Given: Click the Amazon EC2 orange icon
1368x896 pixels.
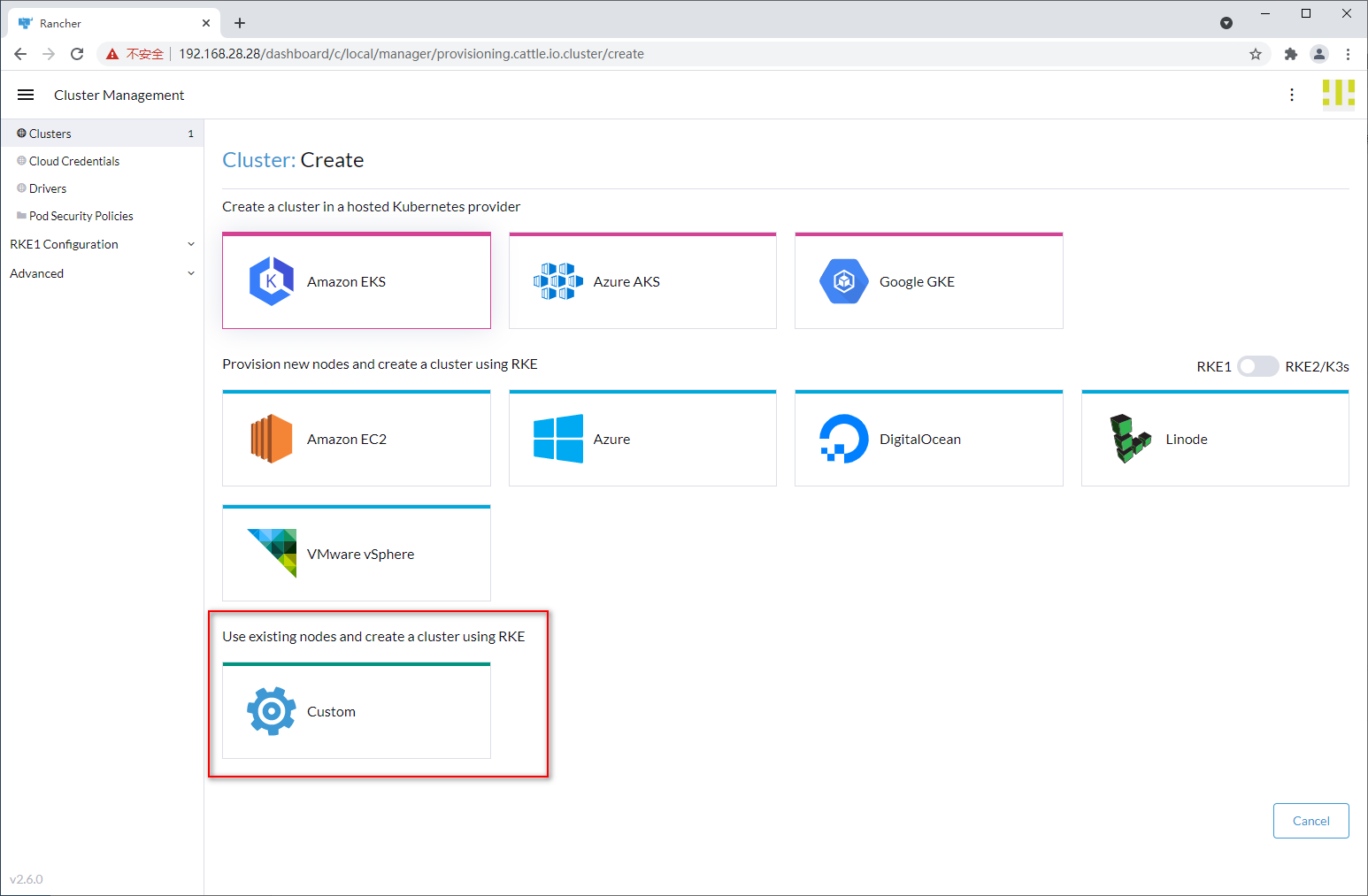Looking at the screenshot, I should (272, 439).
